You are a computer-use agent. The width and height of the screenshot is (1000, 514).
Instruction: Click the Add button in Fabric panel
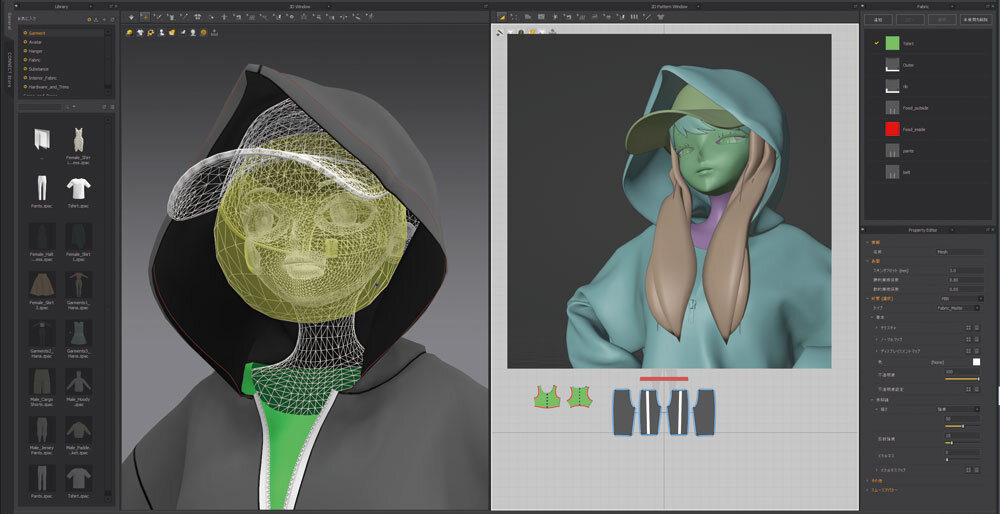[879, 19]
